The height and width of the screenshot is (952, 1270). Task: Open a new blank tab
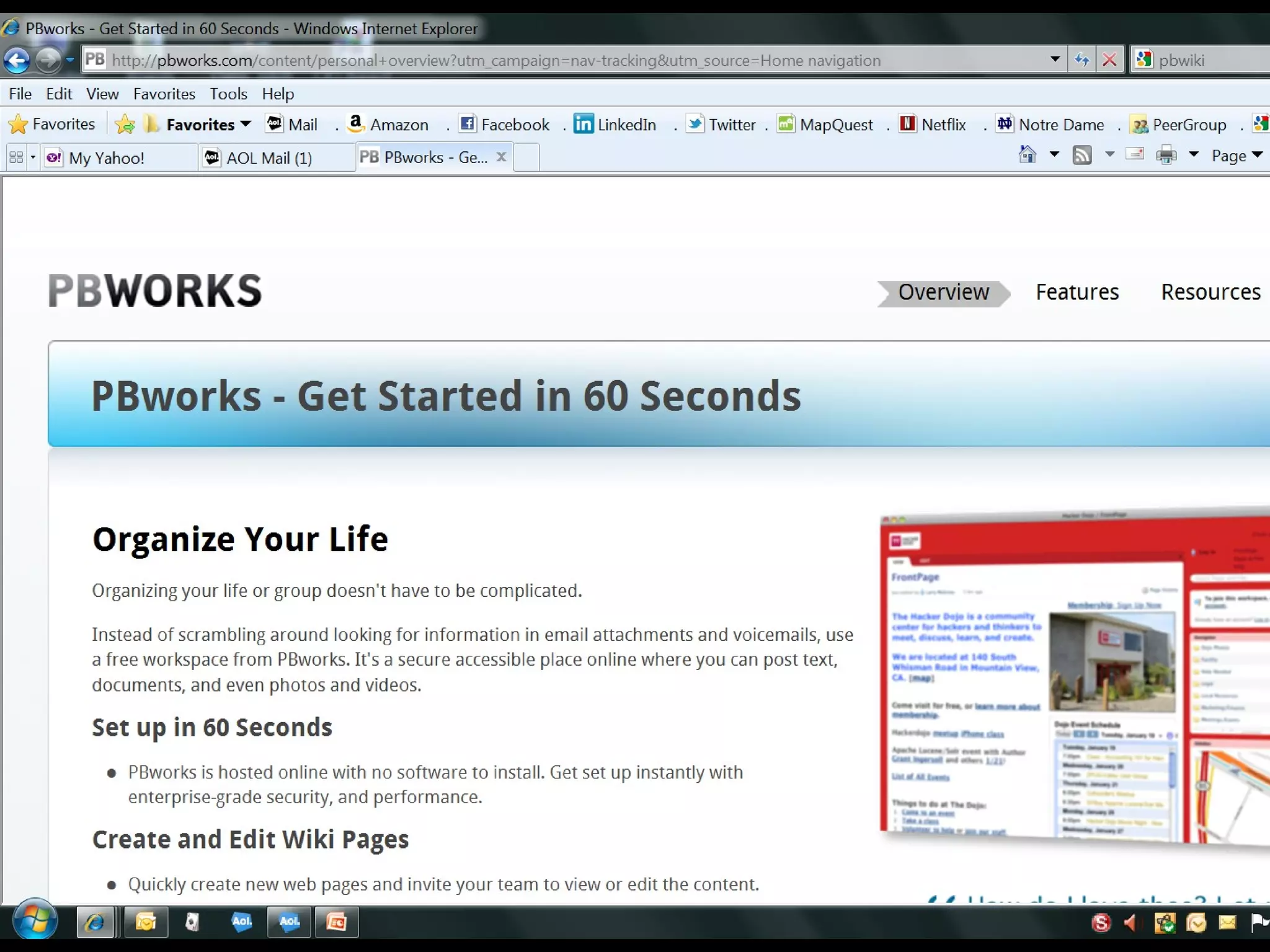(x=526, y=157)
